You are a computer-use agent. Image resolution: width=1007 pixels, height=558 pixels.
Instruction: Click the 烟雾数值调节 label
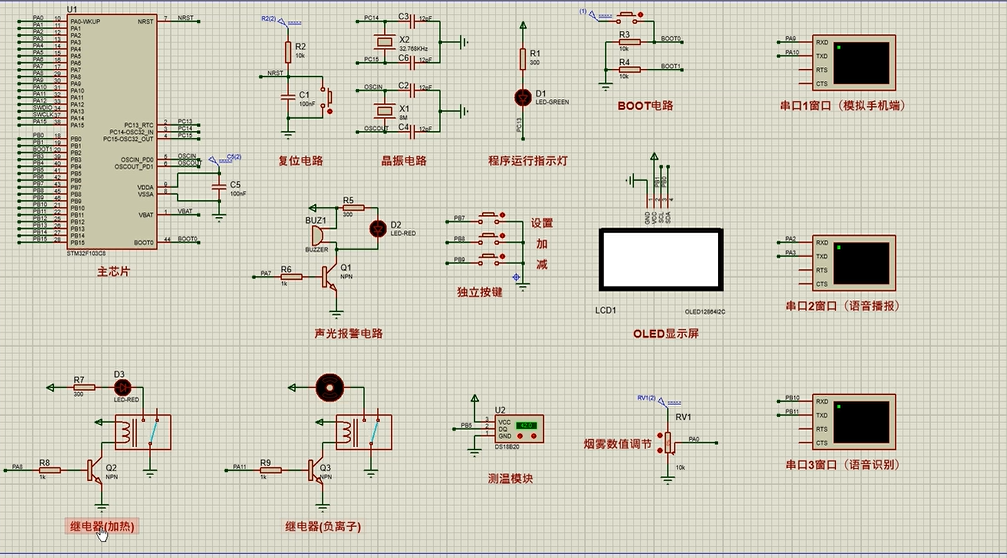[x=617, y=444]
